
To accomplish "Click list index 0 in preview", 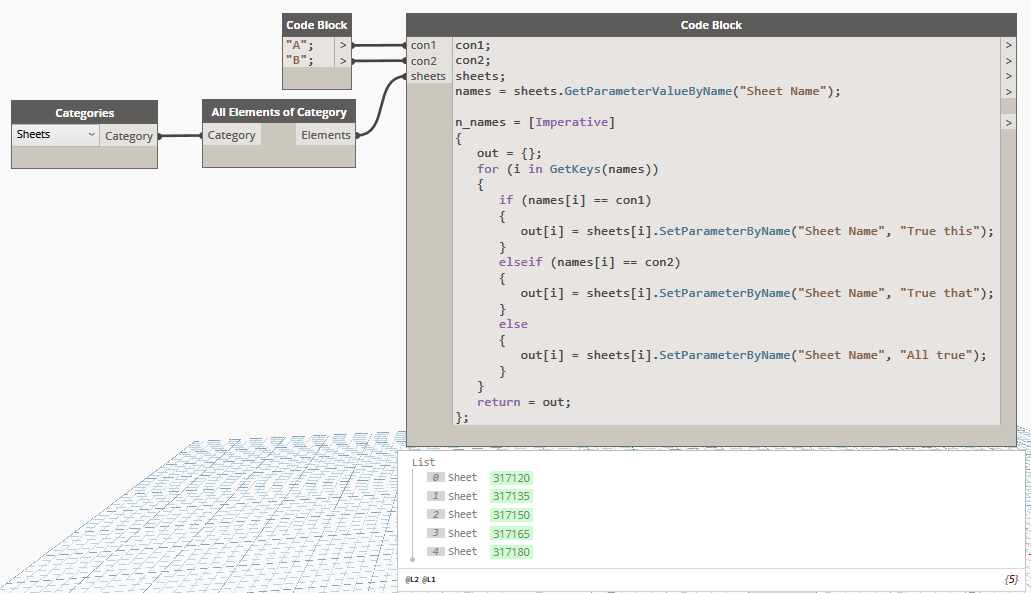I will 435,478.
